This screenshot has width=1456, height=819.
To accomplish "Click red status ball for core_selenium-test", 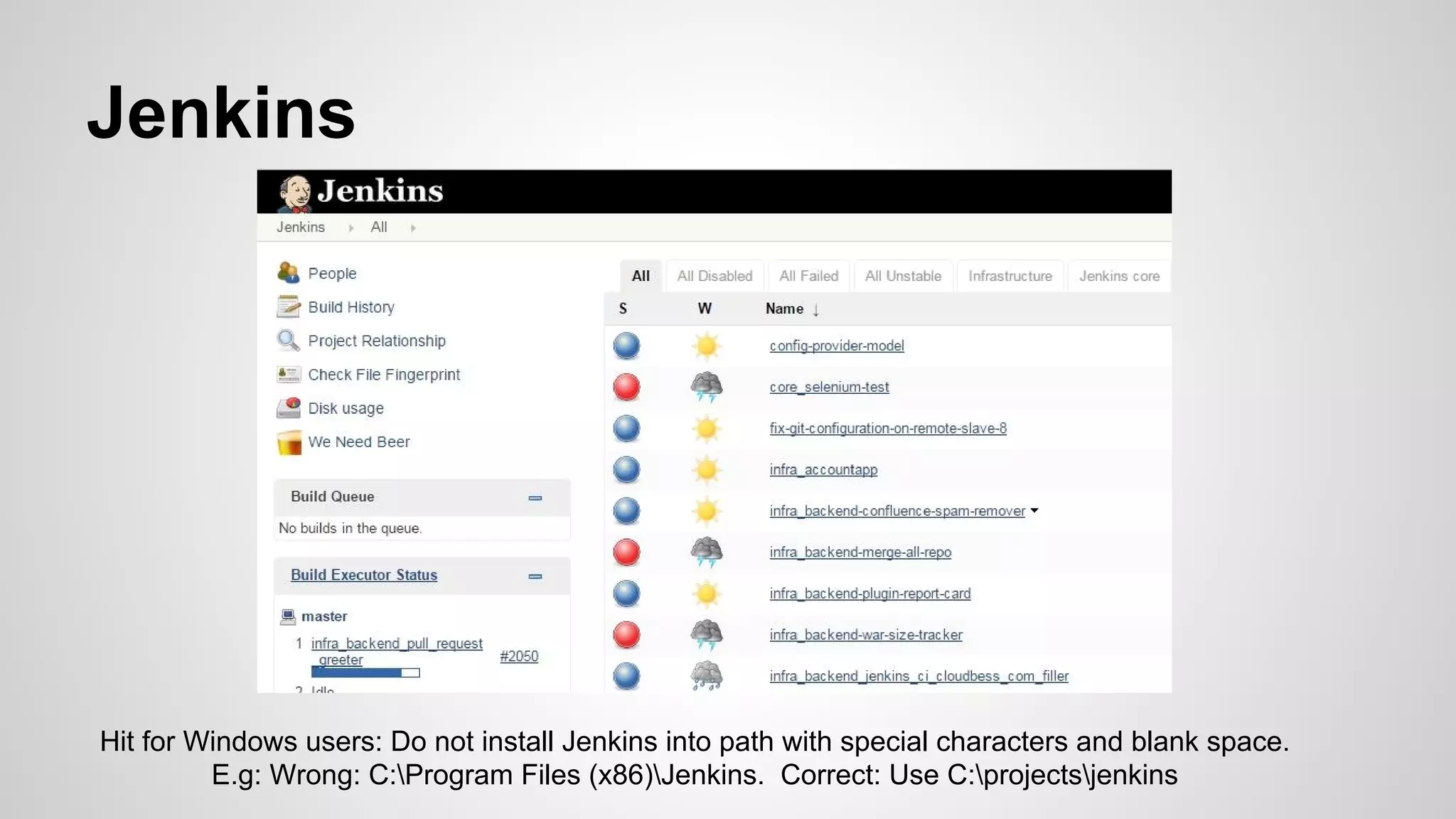I will tap(626, 387).
